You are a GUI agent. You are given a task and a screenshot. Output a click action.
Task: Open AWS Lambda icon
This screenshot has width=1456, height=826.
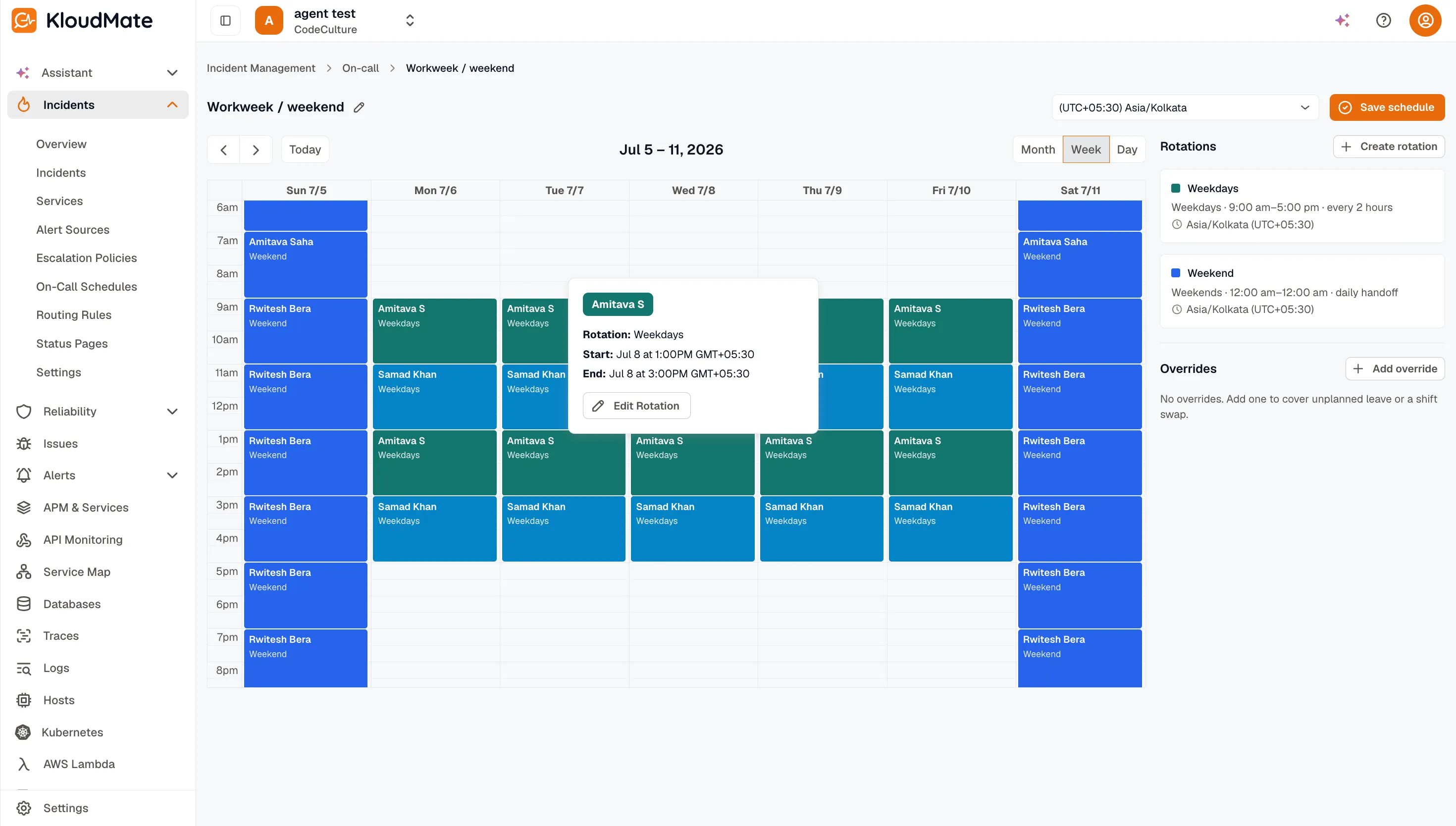[24, 764]
